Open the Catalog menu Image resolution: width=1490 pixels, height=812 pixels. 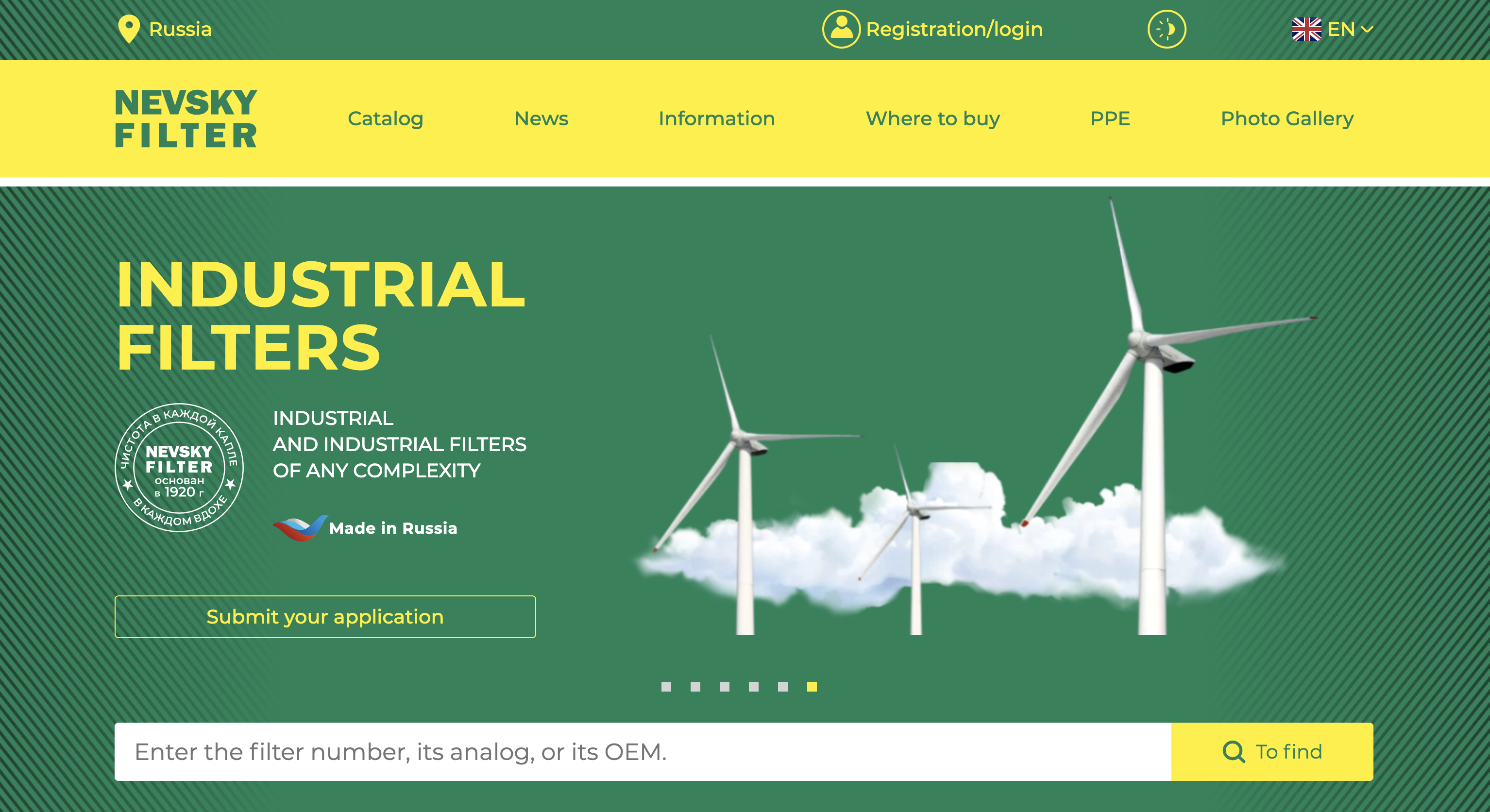coord(385,118)
